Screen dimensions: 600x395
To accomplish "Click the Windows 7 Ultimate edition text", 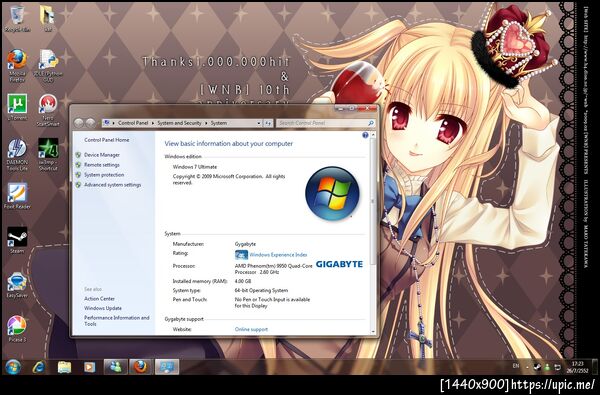I will coord(195,167).
